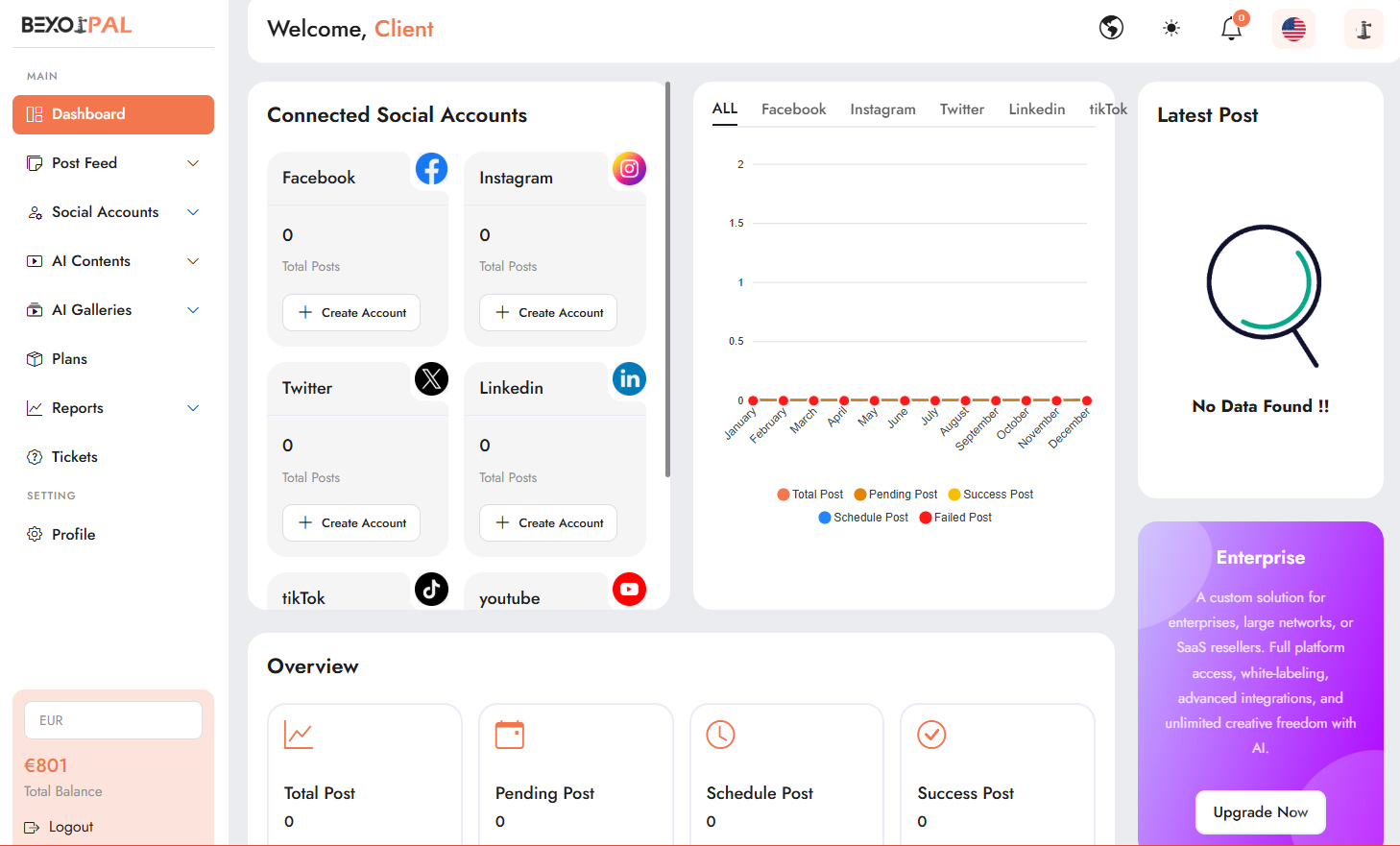
Task: Toggle Success Post legend series
Action: coord(991,495)
